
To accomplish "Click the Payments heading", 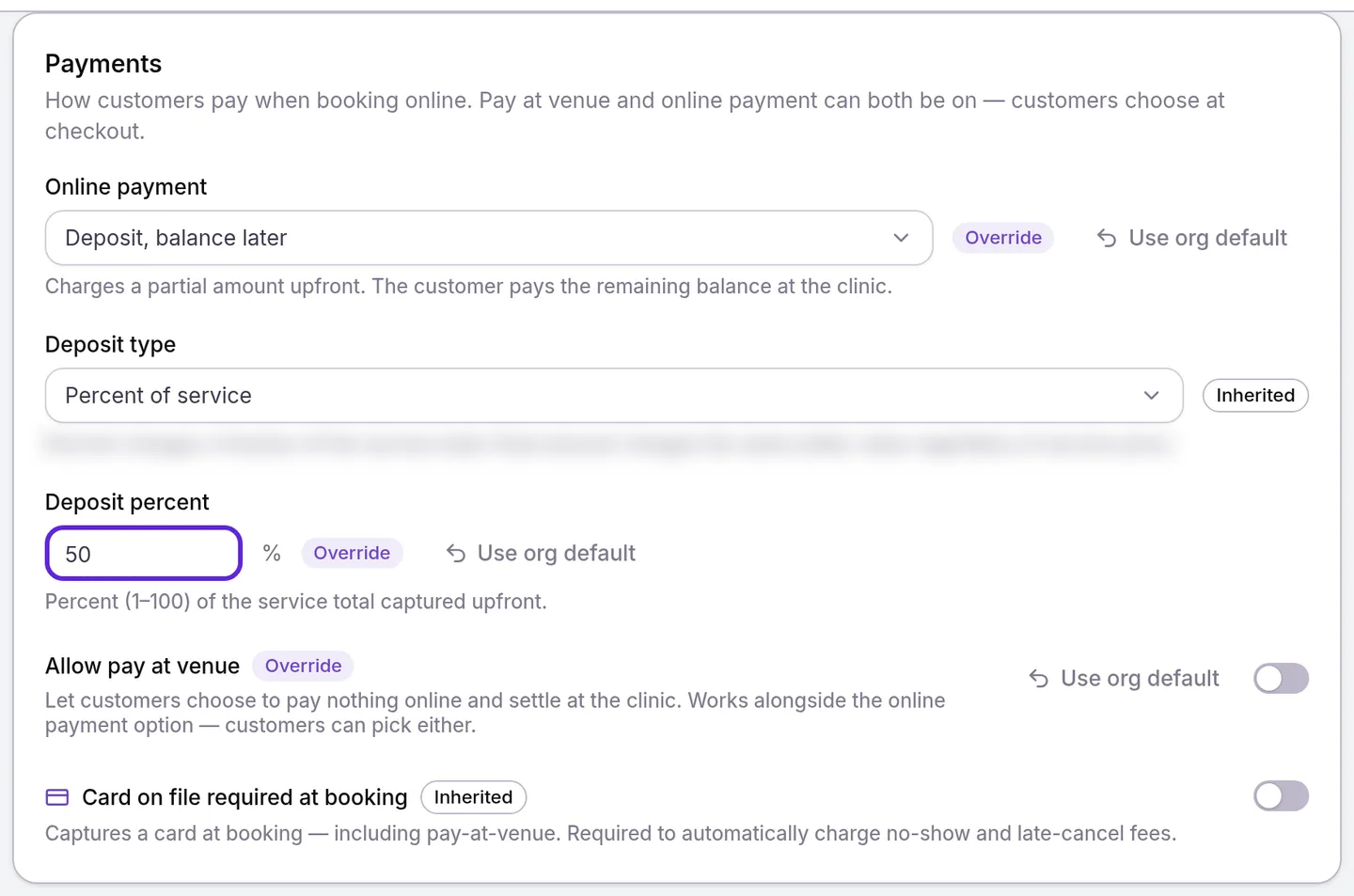I will tap(103, 64).
